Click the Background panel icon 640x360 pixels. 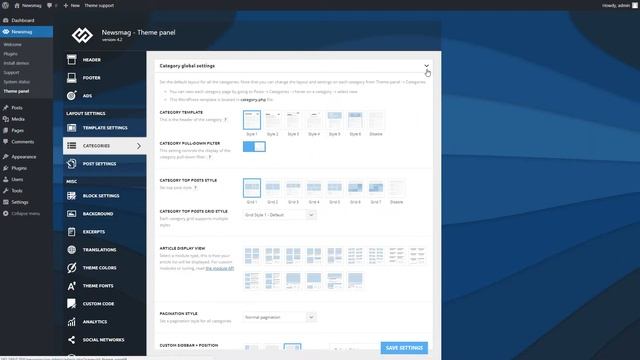click(x=71, y=214)
